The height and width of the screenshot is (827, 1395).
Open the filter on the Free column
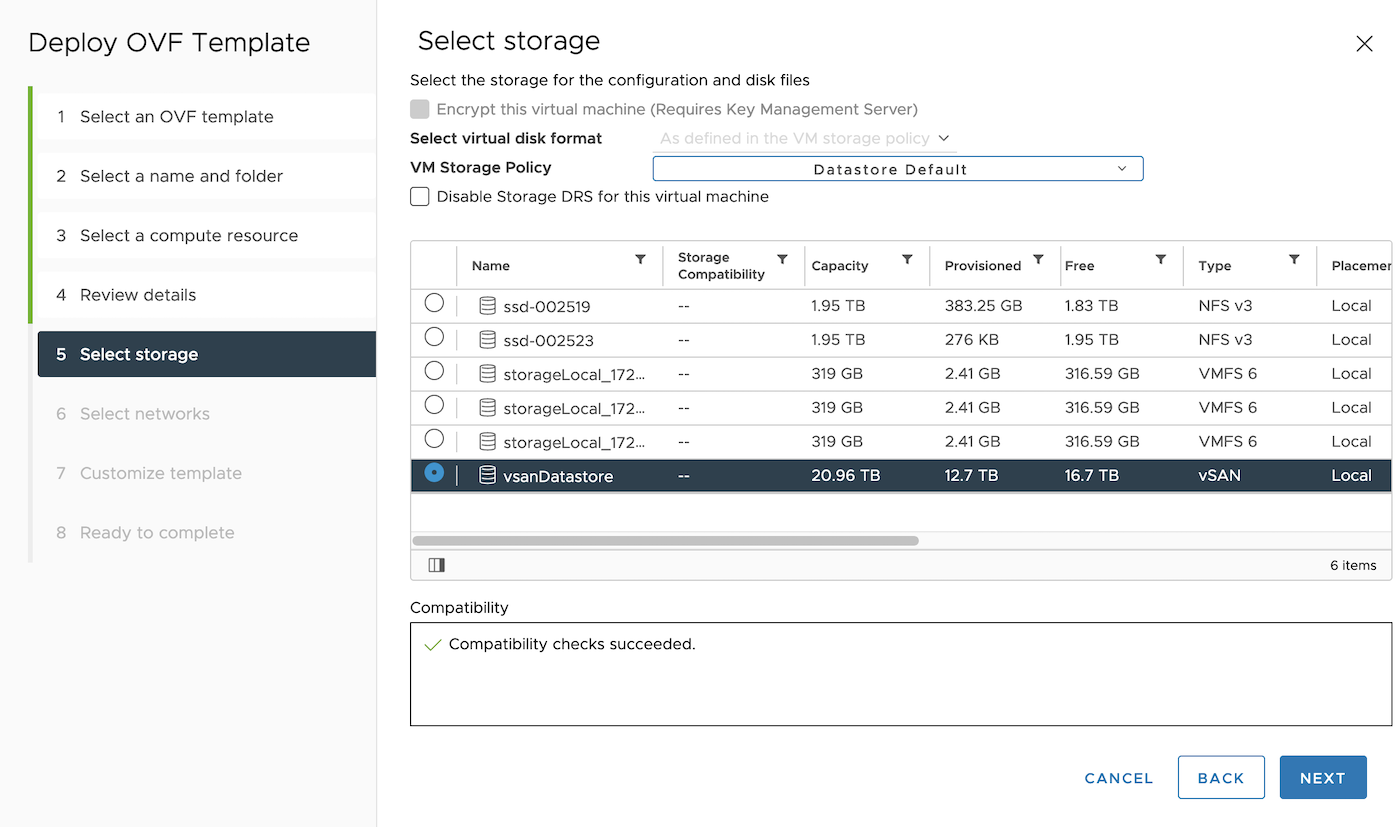[x=1160, y=258]
